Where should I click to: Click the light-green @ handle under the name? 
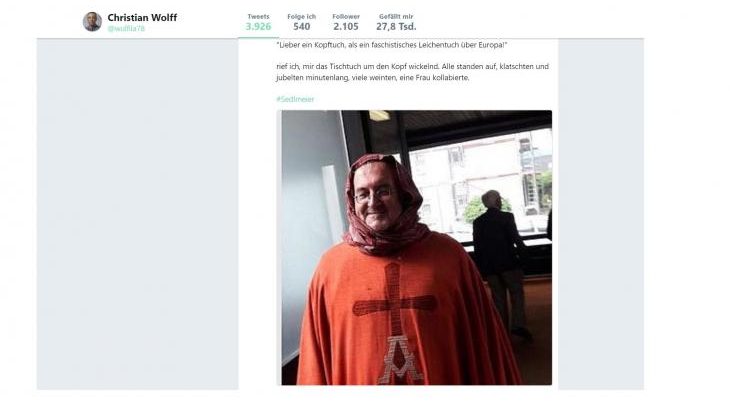(x=126, y=28)
